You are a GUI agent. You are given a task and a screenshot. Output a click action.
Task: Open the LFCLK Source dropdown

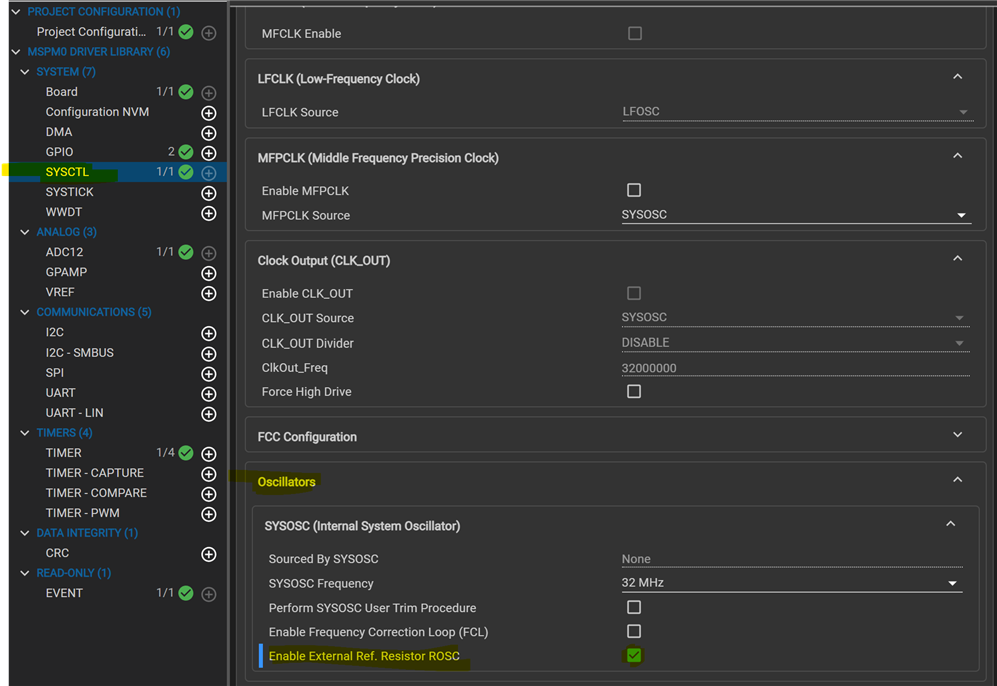click(x=797, y=112)
